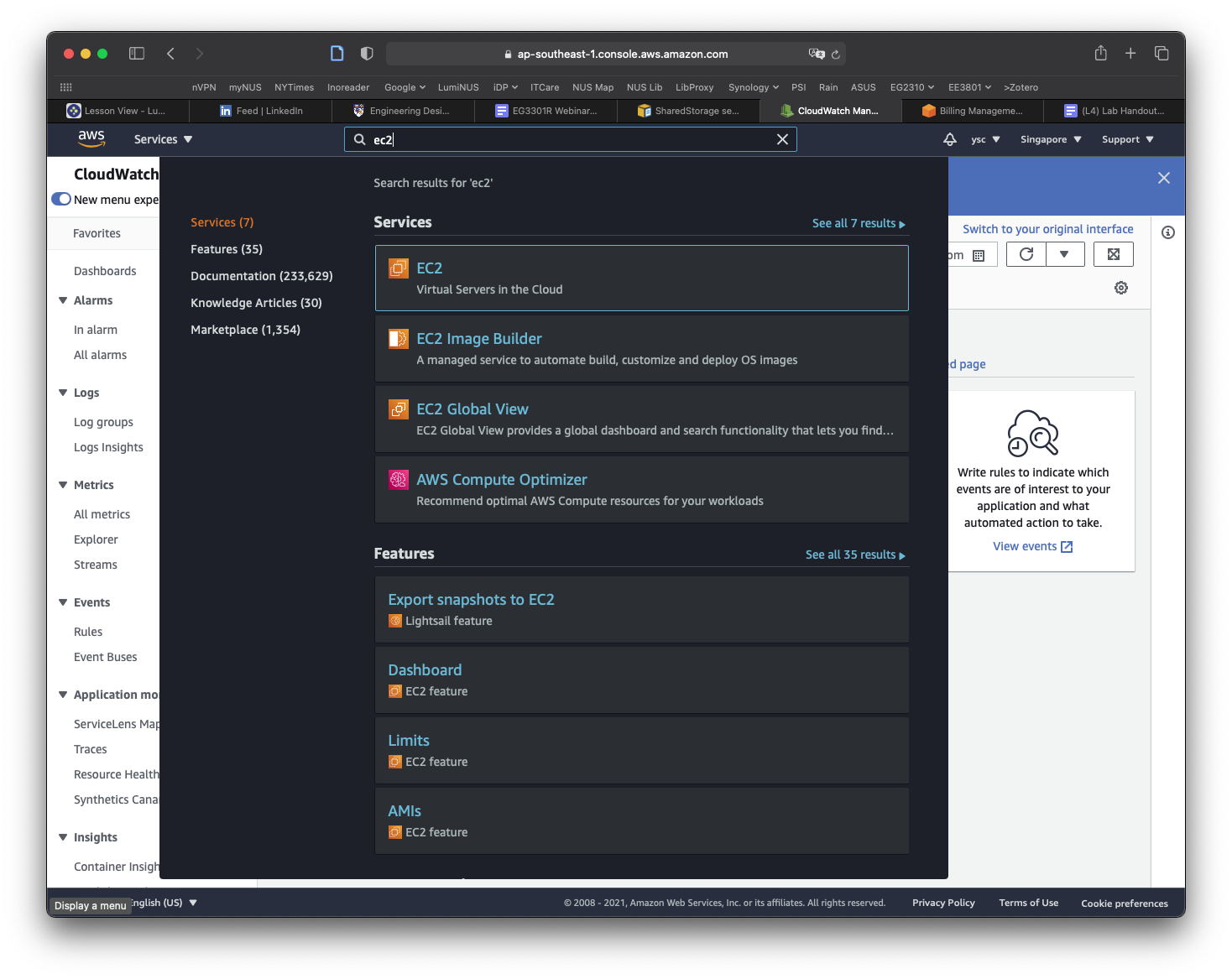Collapse the Alarms section in sidebar
Image resolution: width=1232 pixels, height=979 pixels.
point(63,300)
